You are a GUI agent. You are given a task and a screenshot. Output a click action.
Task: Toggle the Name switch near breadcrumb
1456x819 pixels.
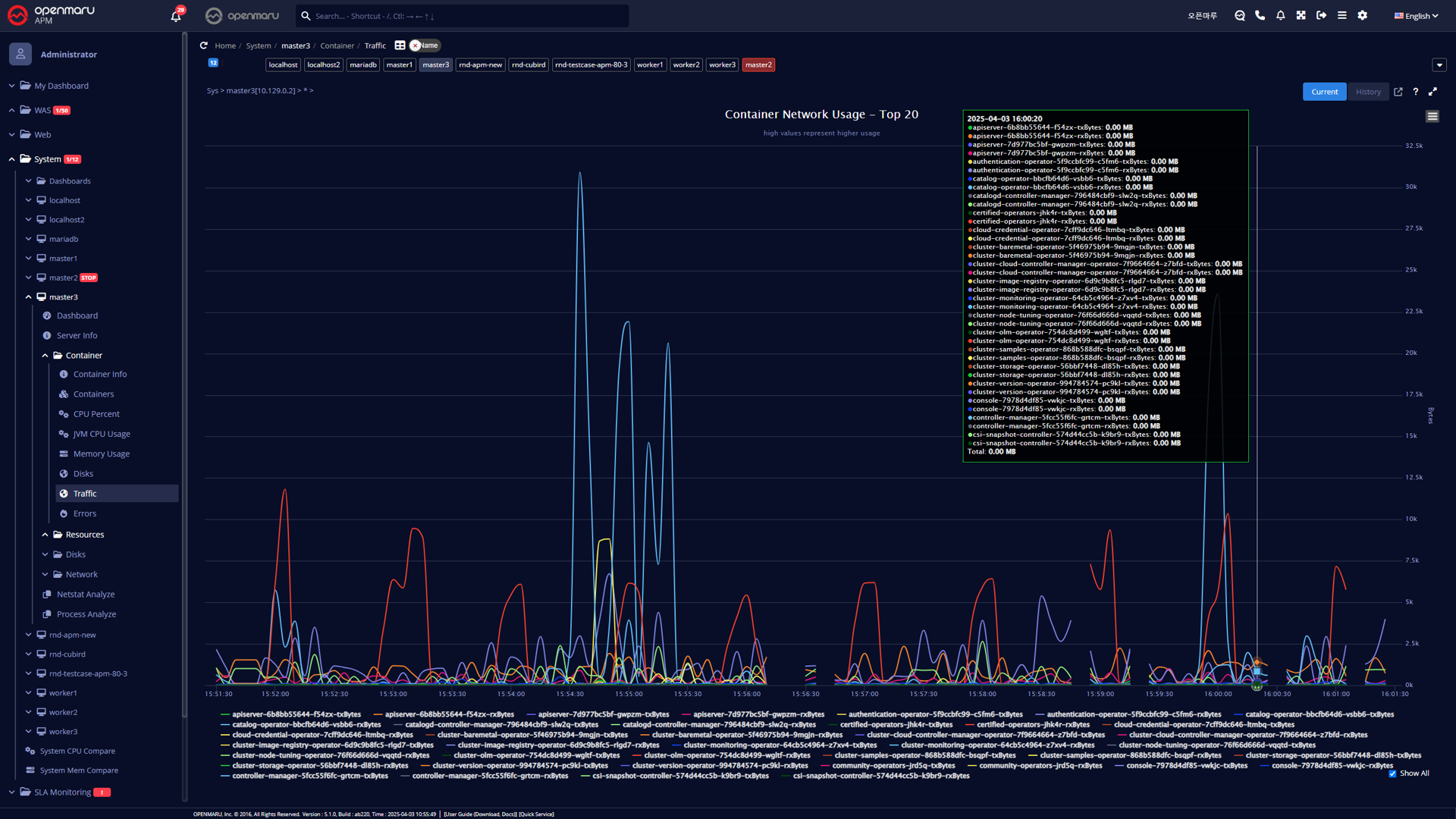click(x=425, y=45)
